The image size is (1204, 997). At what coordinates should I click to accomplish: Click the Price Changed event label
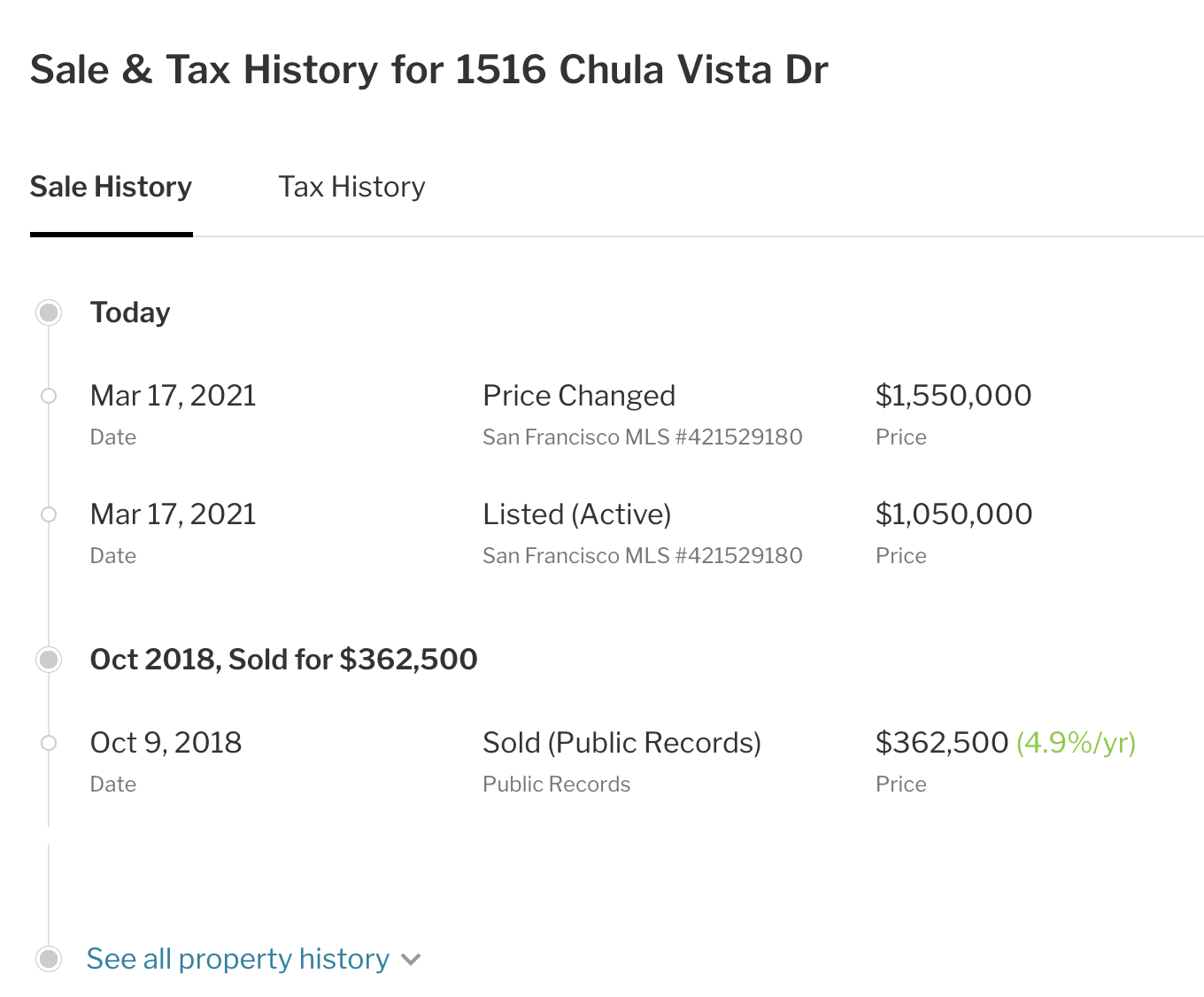pyautogui.click(x=579, y=396)
